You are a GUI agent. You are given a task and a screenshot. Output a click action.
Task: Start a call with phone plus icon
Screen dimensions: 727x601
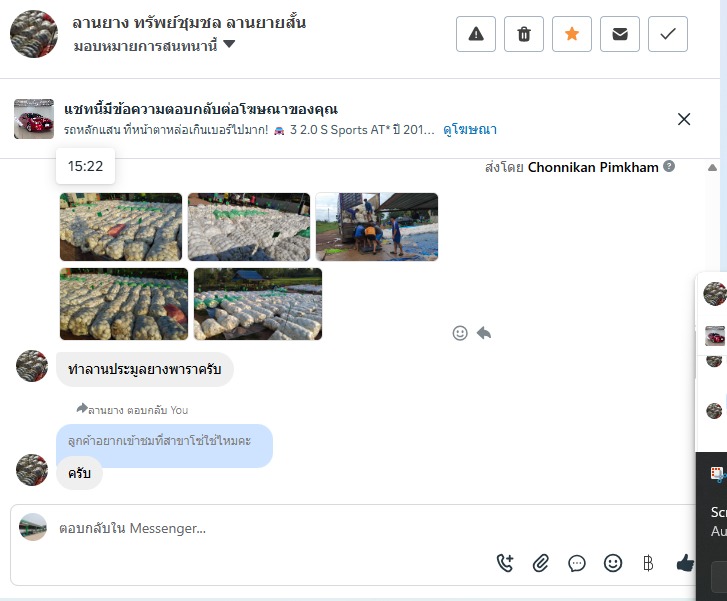(x=505, y=563)
